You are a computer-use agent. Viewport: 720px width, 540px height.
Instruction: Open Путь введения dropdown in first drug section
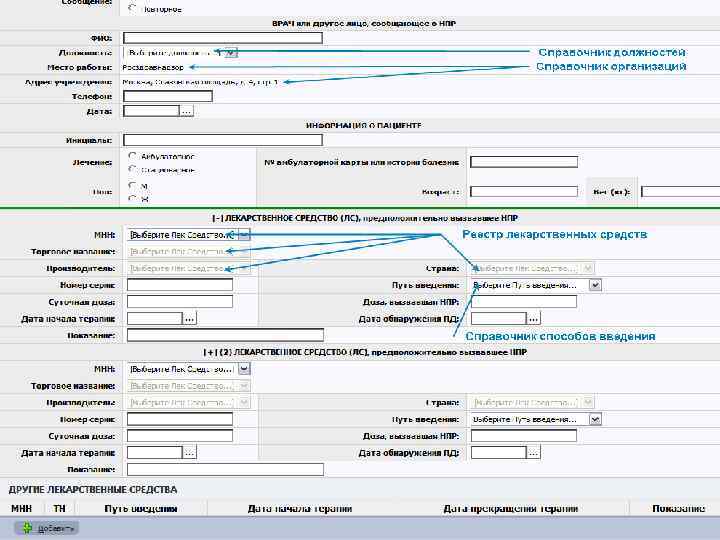tap(595, 285)
